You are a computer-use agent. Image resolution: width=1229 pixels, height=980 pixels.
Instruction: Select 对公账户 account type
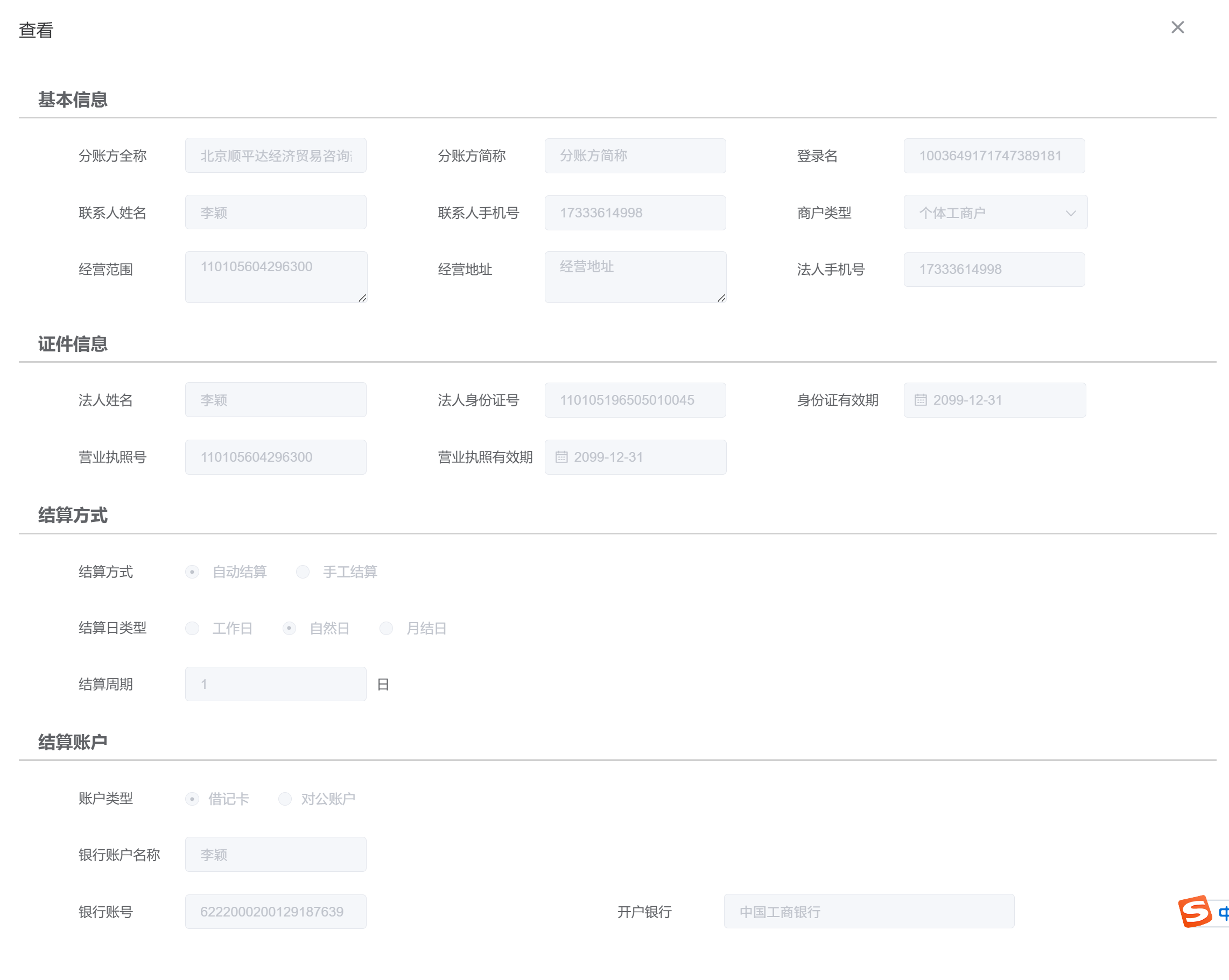pos(284,799)
